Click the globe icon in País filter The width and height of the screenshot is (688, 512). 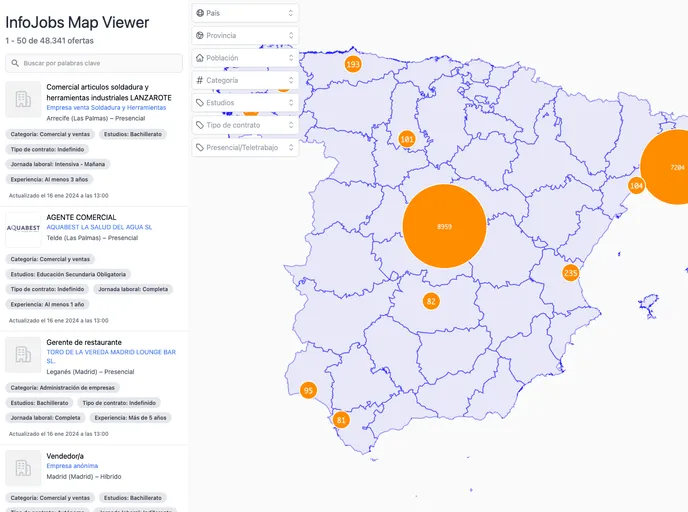pyautogui.click(x=200, y=13)
